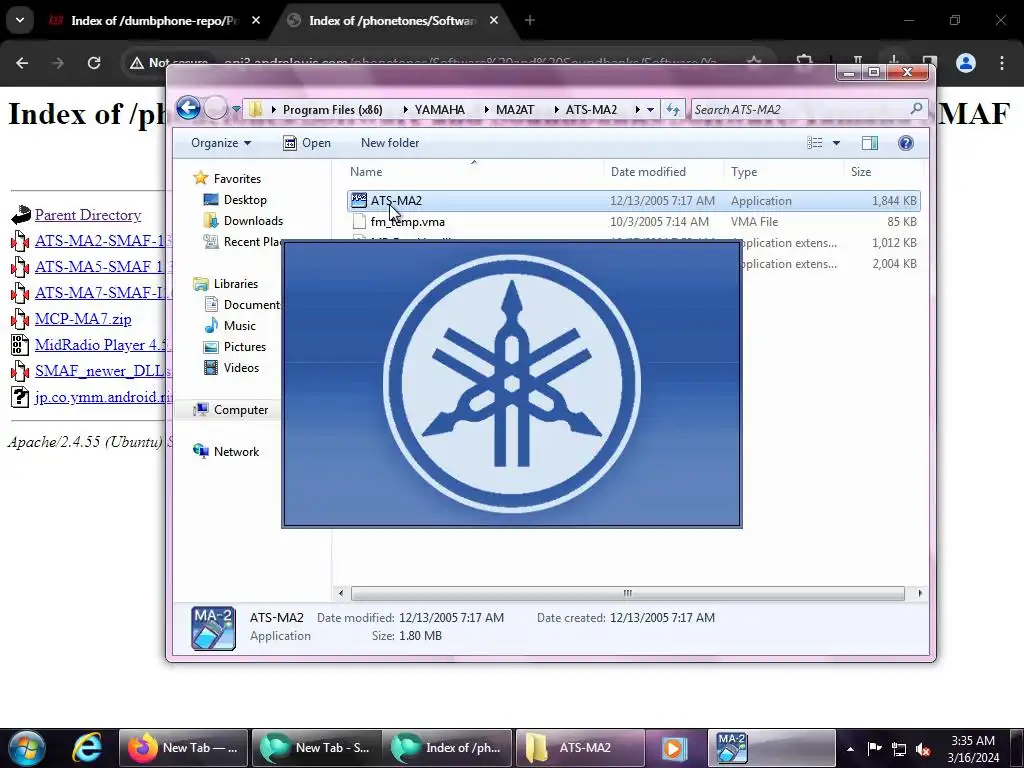This screenshot has height=768, width=1024.
Task: Click the jp.co.ymm.android unknown file icon
Action: point(20,397)
